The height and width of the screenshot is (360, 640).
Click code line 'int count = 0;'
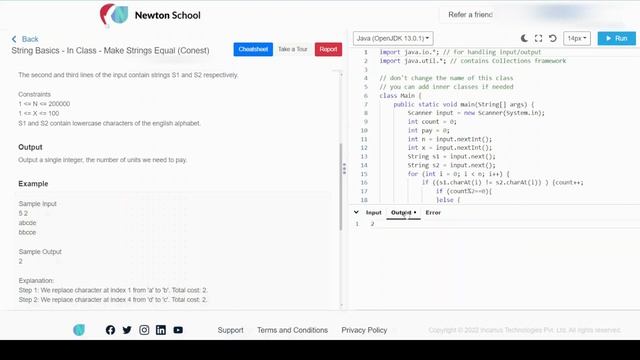pyautogui.click(x=432, y=122)
